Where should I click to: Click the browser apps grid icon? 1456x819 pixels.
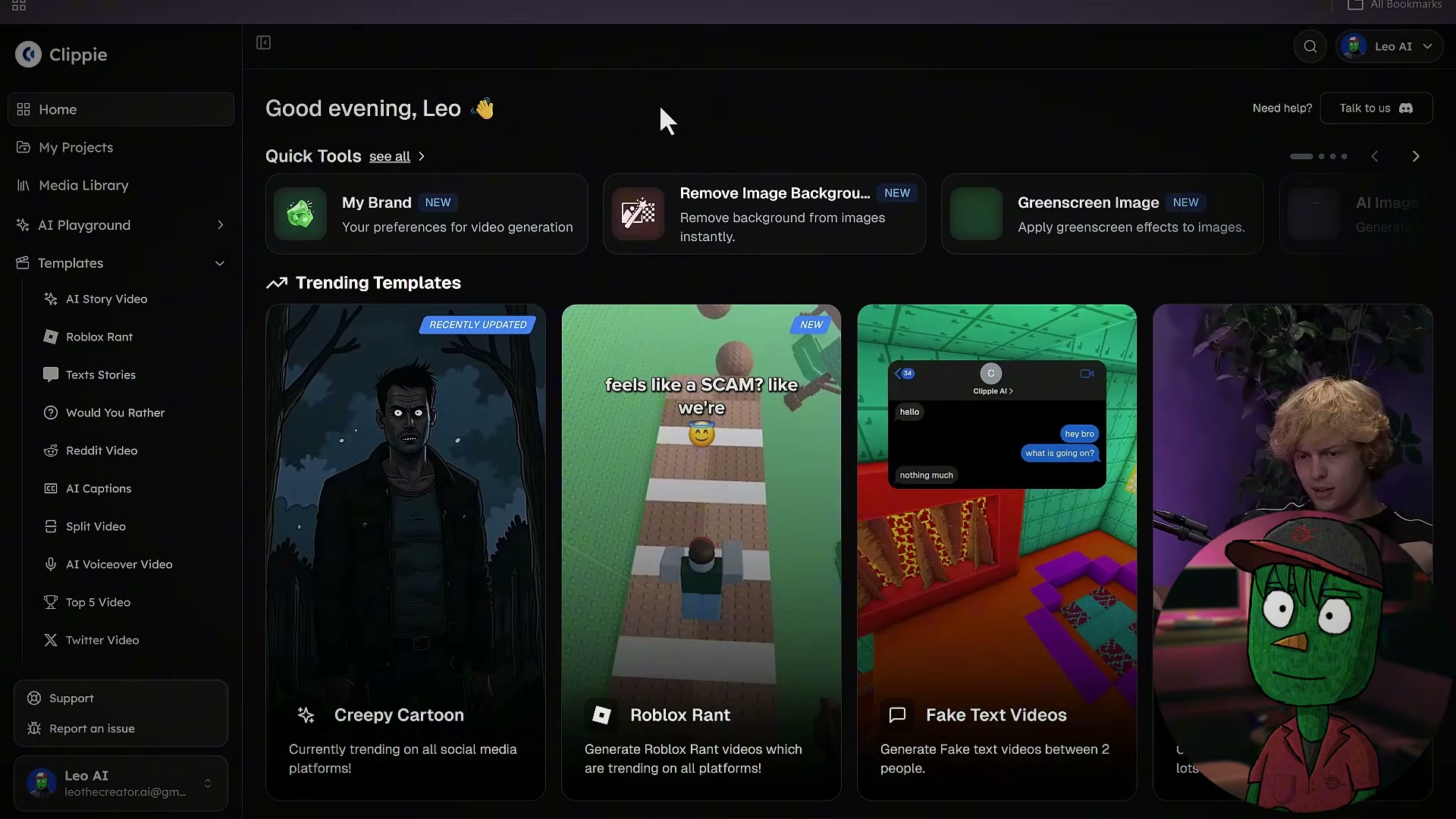tap(19, 5)
